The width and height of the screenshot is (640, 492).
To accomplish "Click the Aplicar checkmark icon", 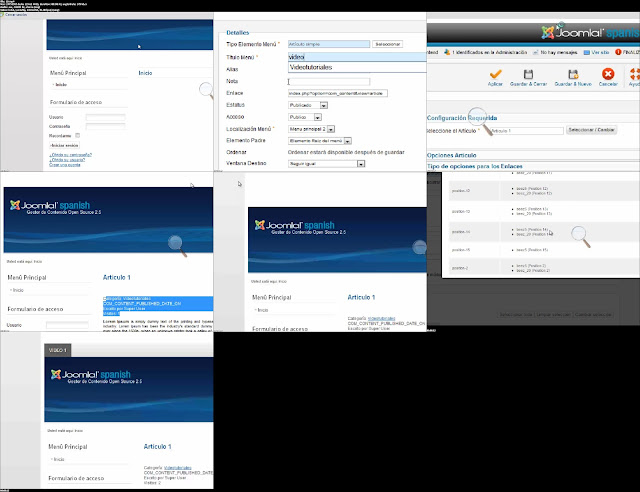I will pos(496,74).
